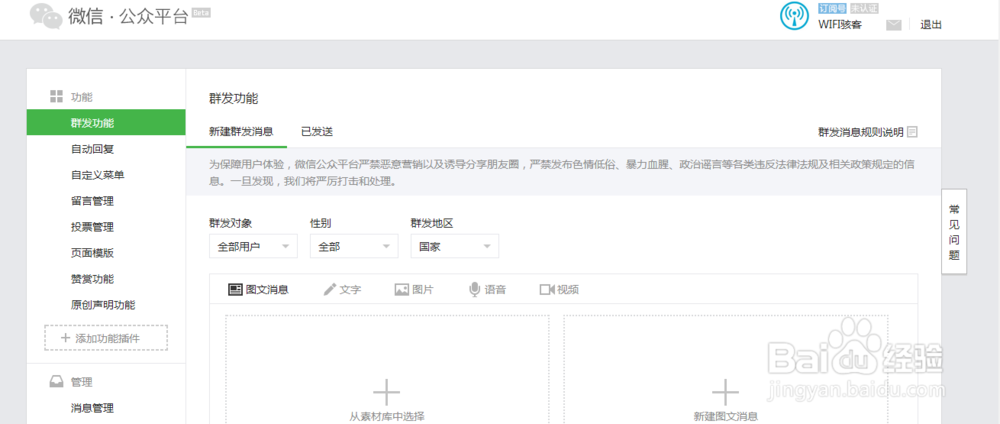Click the 订阅号 badge
Viewport: 1000px width, 424px height.
(832, 8)
